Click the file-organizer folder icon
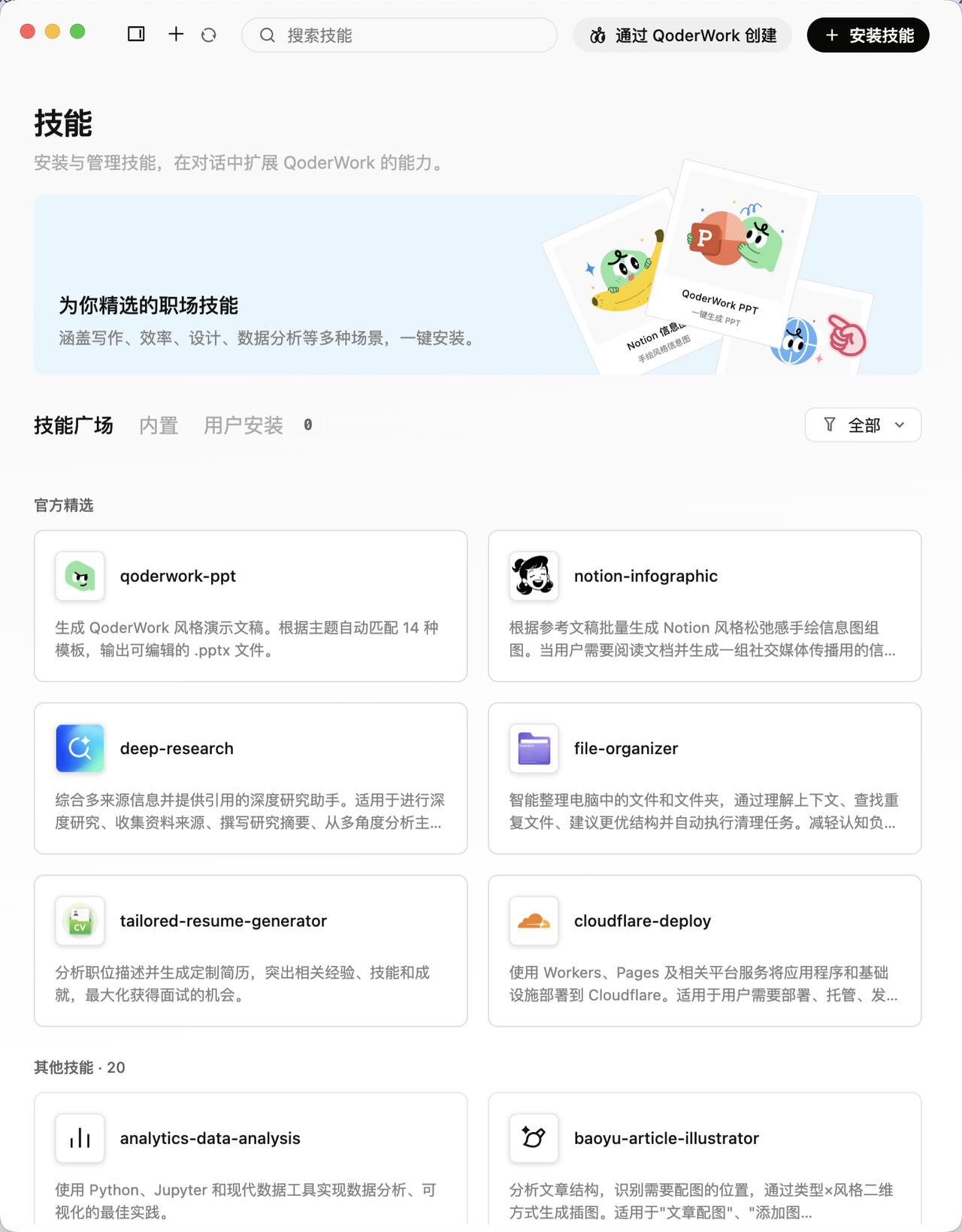 [534, 749]
